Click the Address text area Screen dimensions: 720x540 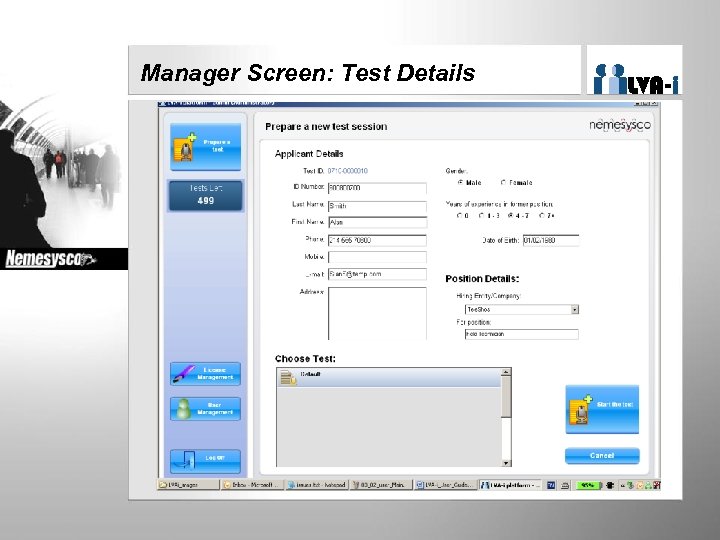coord(377,314)
